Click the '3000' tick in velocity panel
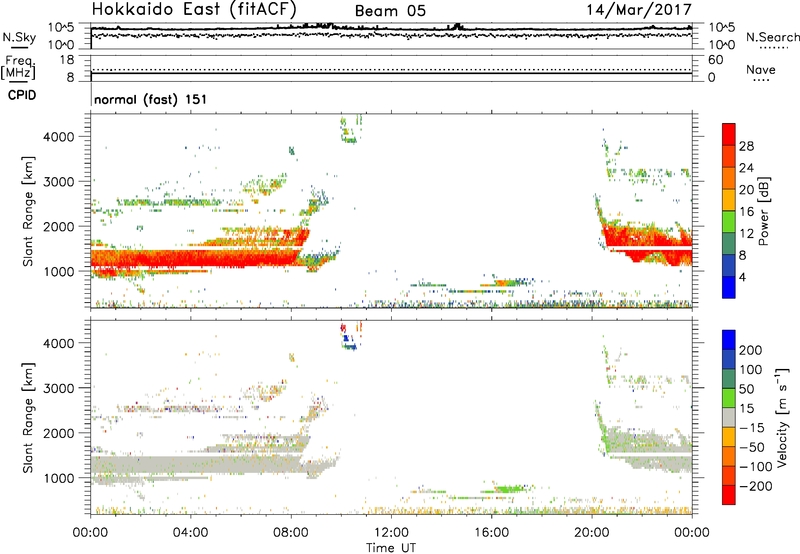 point(58,388)
